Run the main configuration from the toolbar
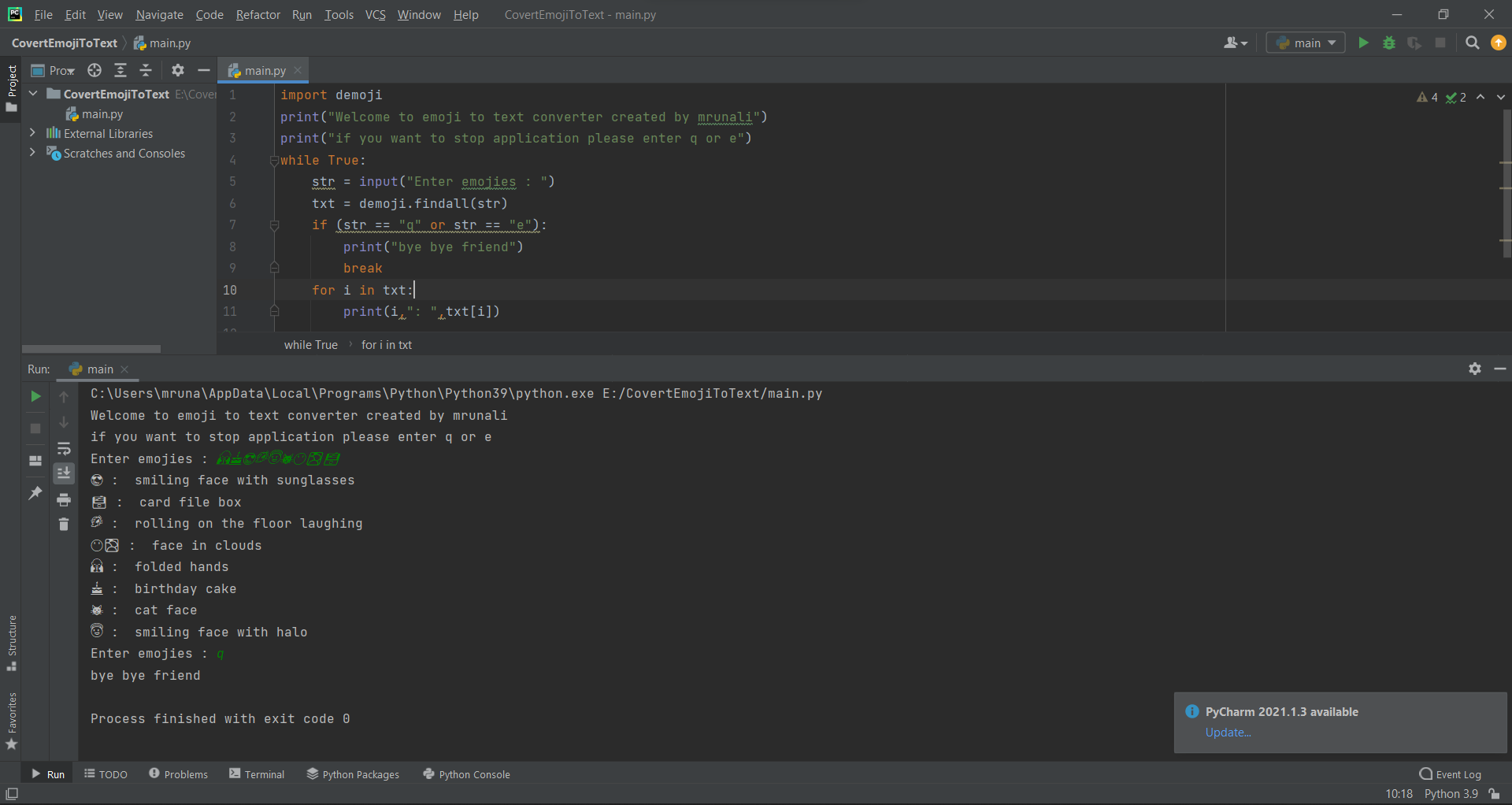The image size is (1512, 805). [x=1363, y=43]
